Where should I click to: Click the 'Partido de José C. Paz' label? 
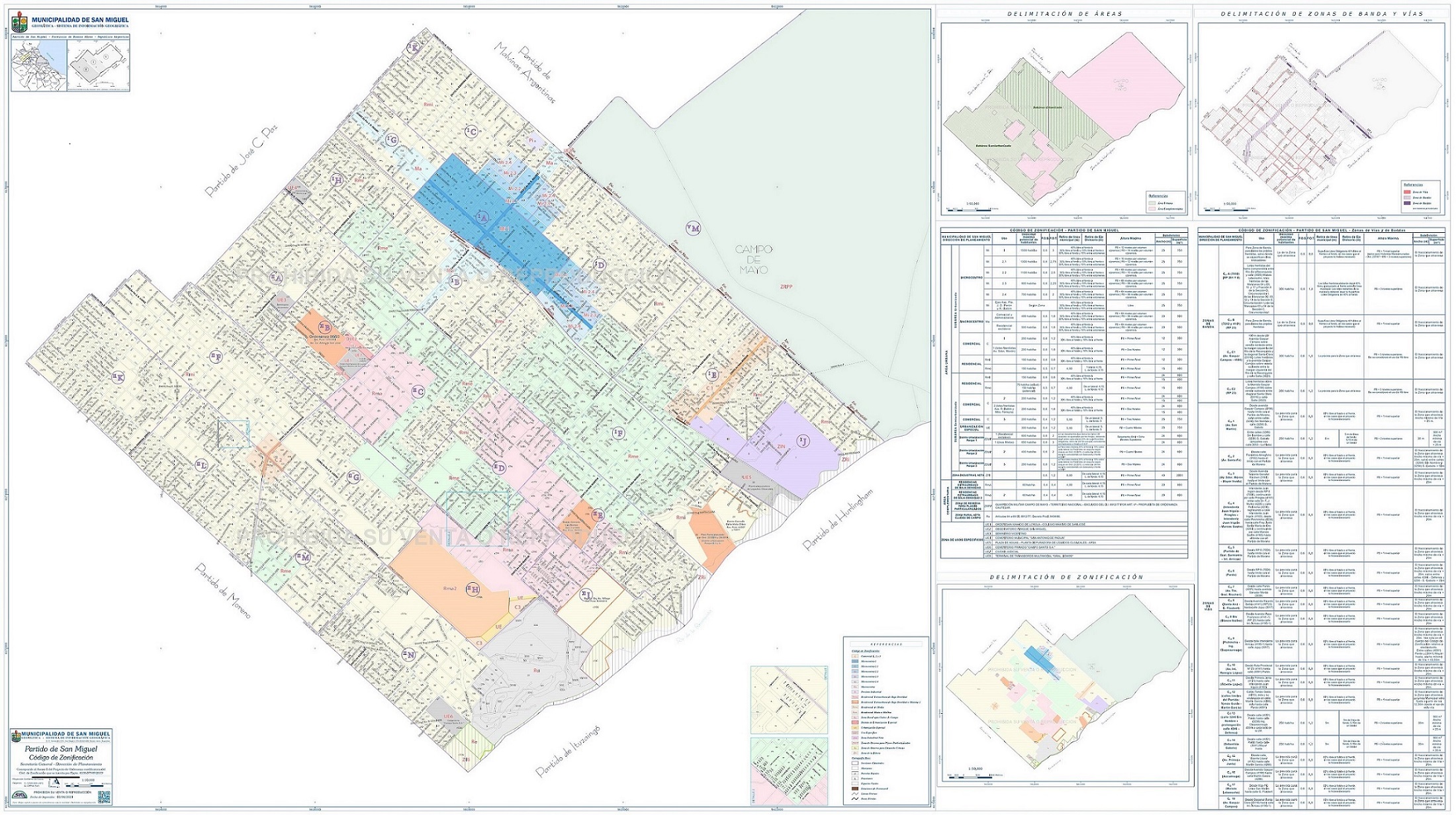tap(241, 161)
